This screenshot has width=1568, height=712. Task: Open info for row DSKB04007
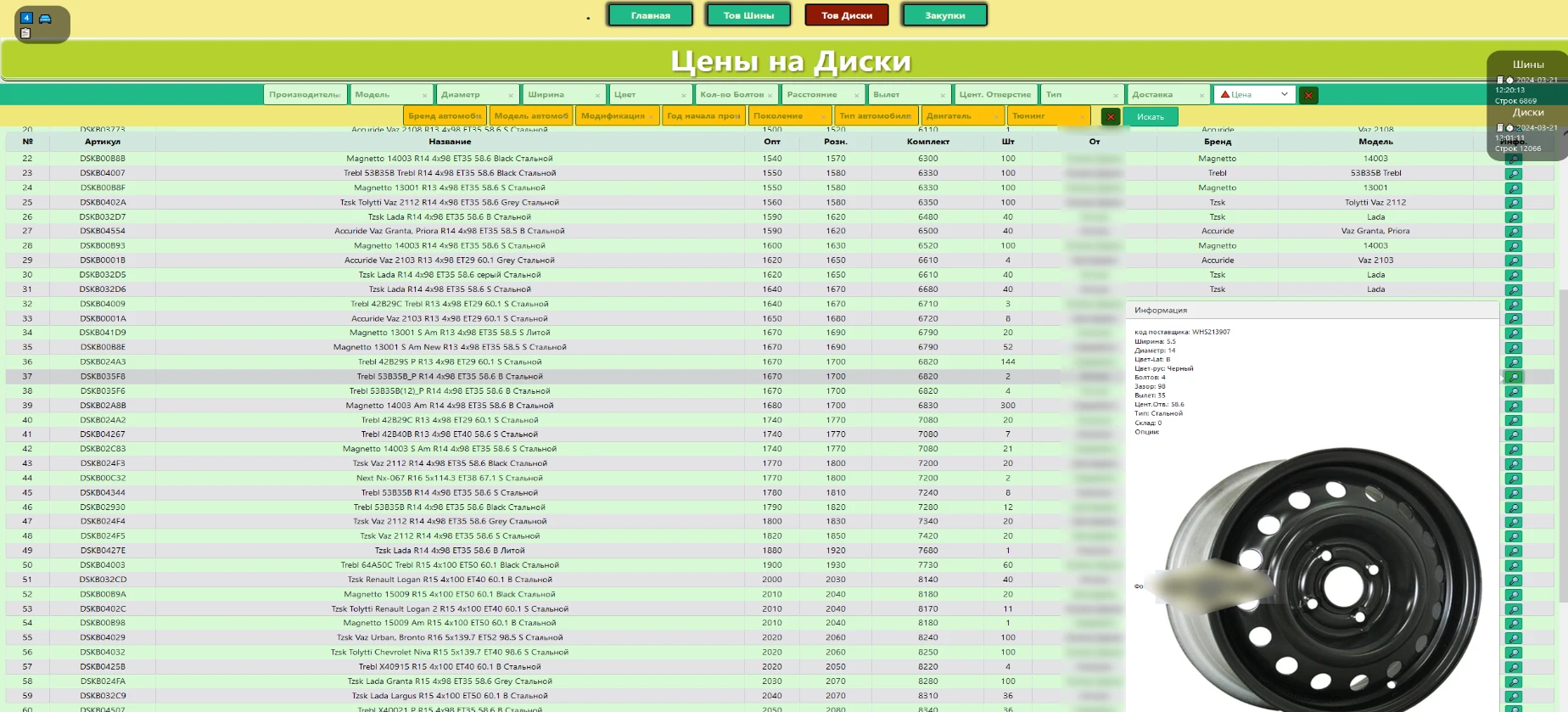coord(1513,174)
